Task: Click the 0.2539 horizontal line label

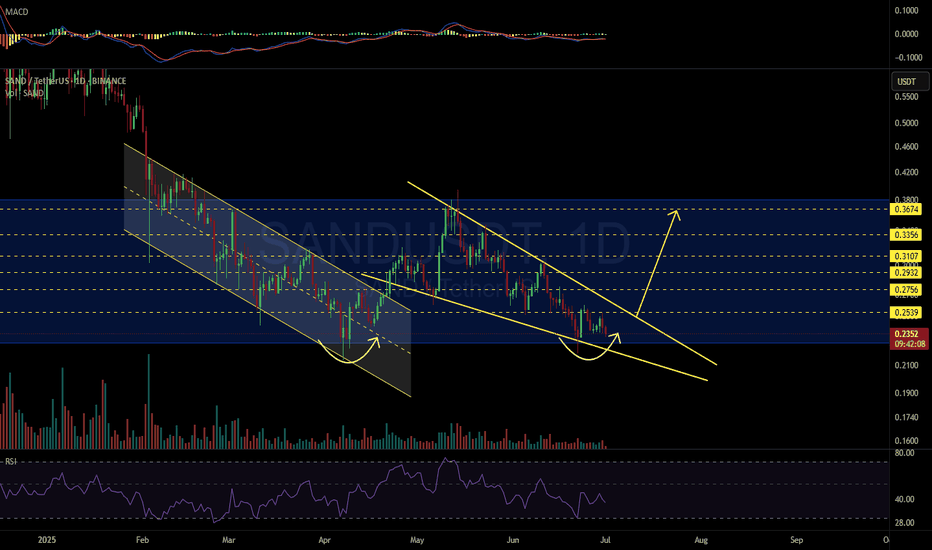Action: click(x=906, y=312)
